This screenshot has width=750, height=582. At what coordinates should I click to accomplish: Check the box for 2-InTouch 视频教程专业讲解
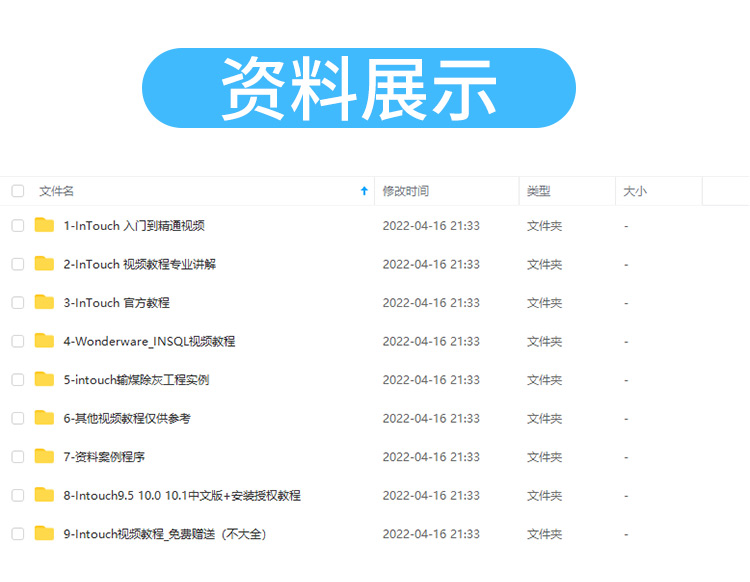pyautogui.click(x=18, y=264)
